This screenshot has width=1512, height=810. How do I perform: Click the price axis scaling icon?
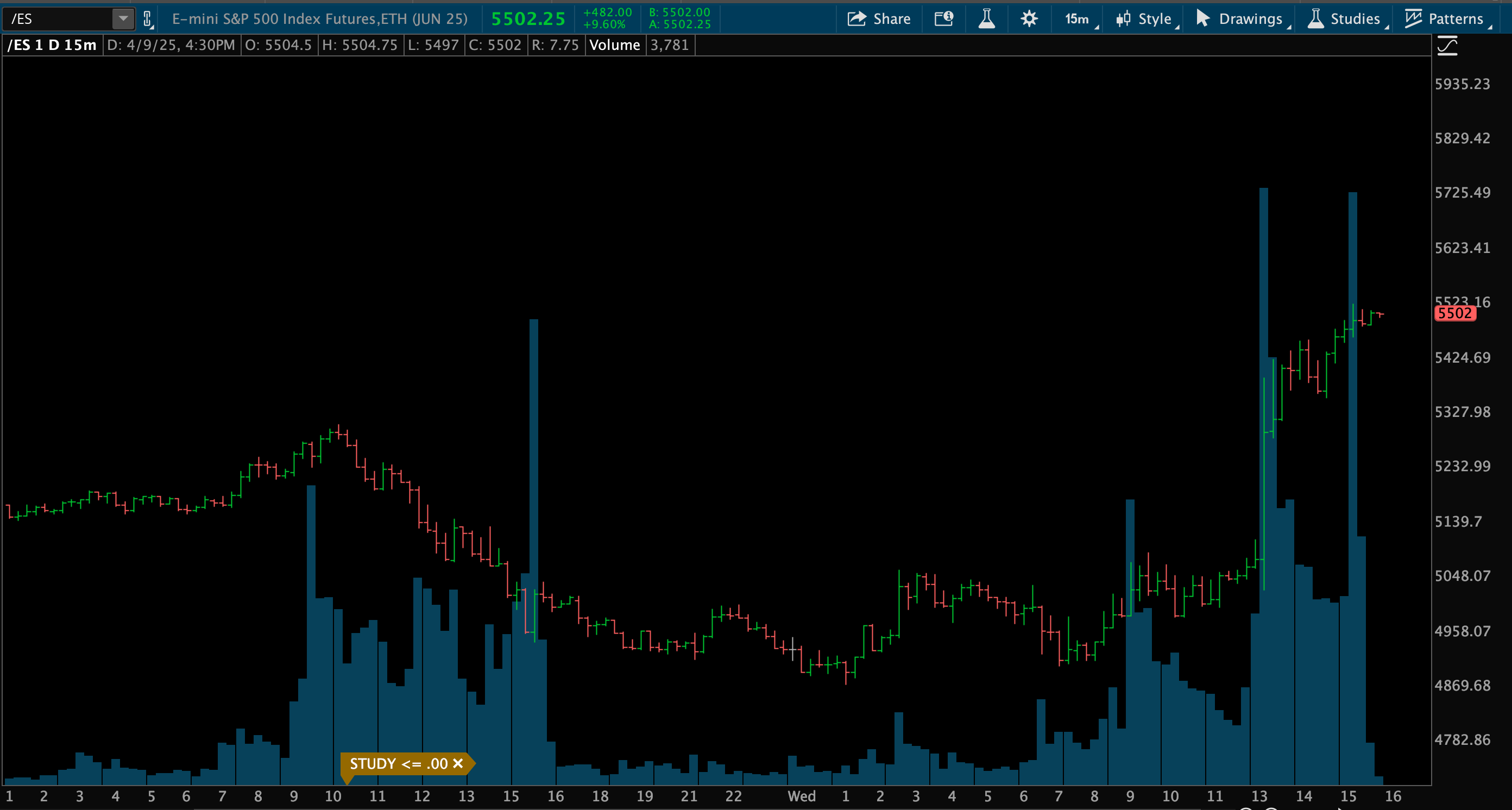click(1447, 46)
